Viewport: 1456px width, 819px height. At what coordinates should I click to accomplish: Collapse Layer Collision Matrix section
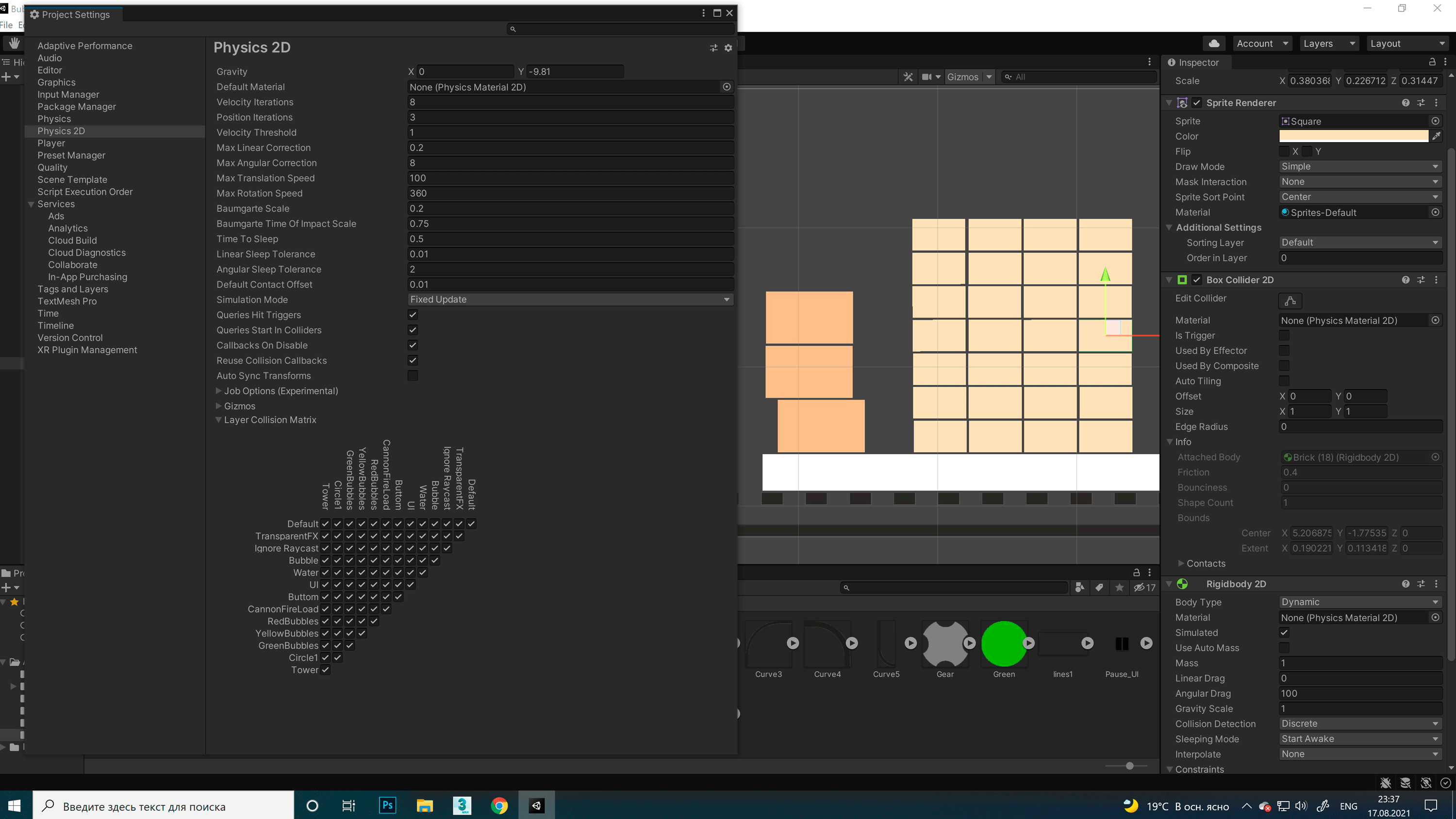click(x=219, y=420)
